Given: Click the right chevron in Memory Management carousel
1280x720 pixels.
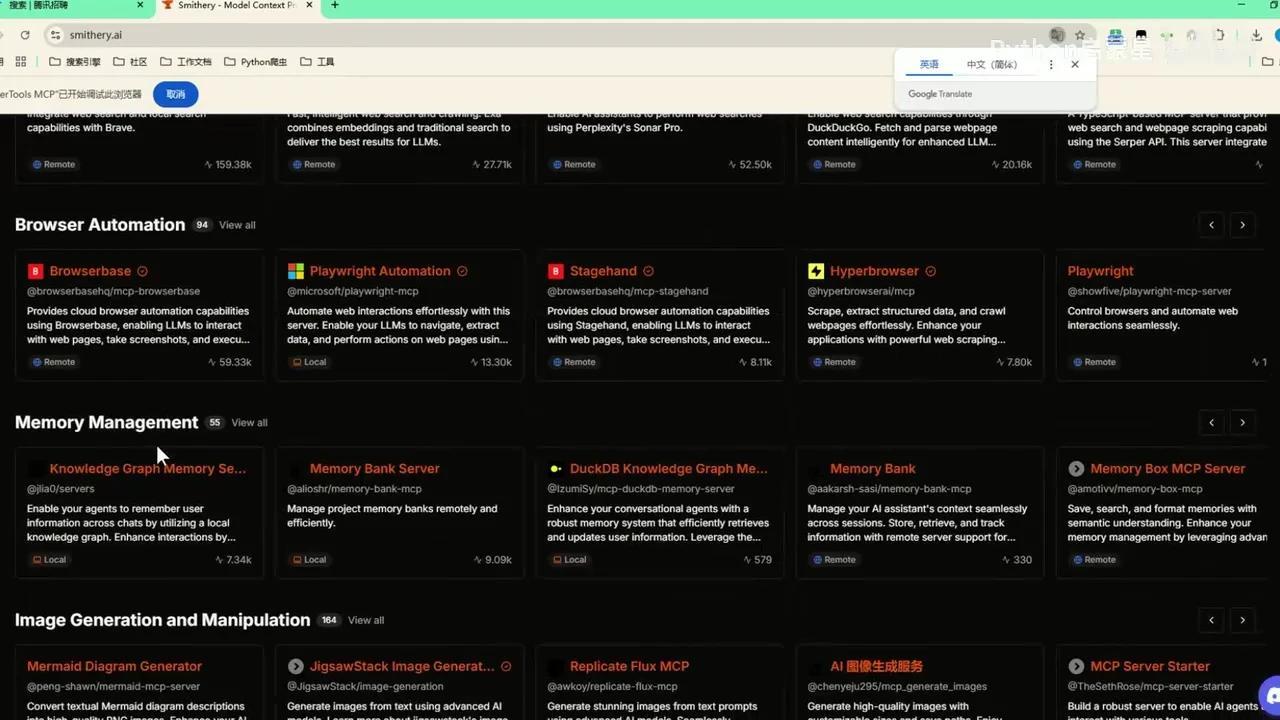Looking at the screenshot, I should [x=1242, y=422].
